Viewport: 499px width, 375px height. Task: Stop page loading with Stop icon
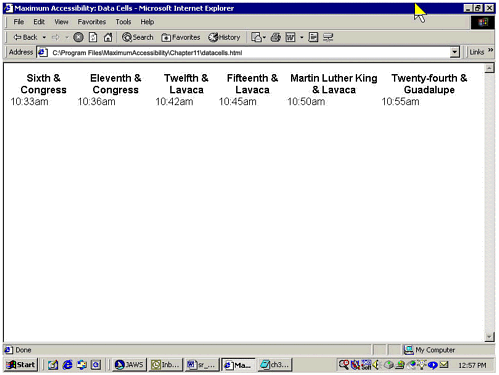(x=78, y=37)
